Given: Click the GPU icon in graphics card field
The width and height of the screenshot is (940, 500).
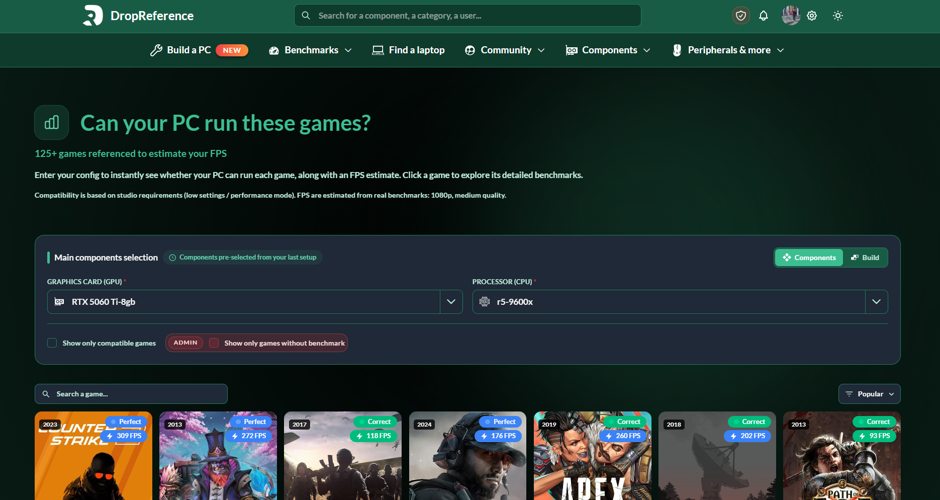Looking at the screenshot, I should tap(59, 302).
